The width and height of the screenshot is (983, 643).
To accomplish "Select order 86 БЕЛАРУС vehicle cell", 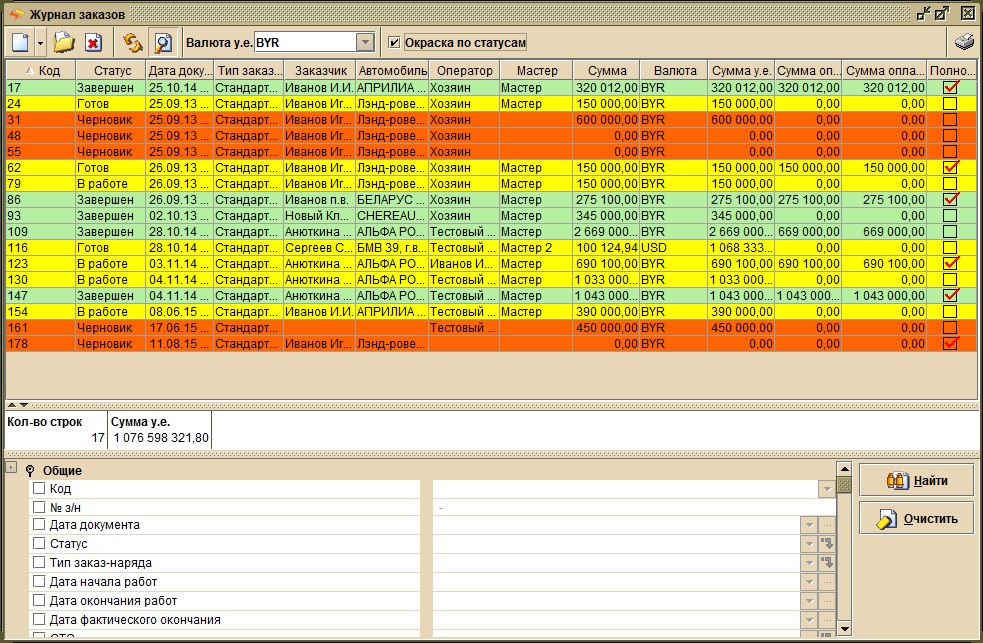I will coord(392,199).
